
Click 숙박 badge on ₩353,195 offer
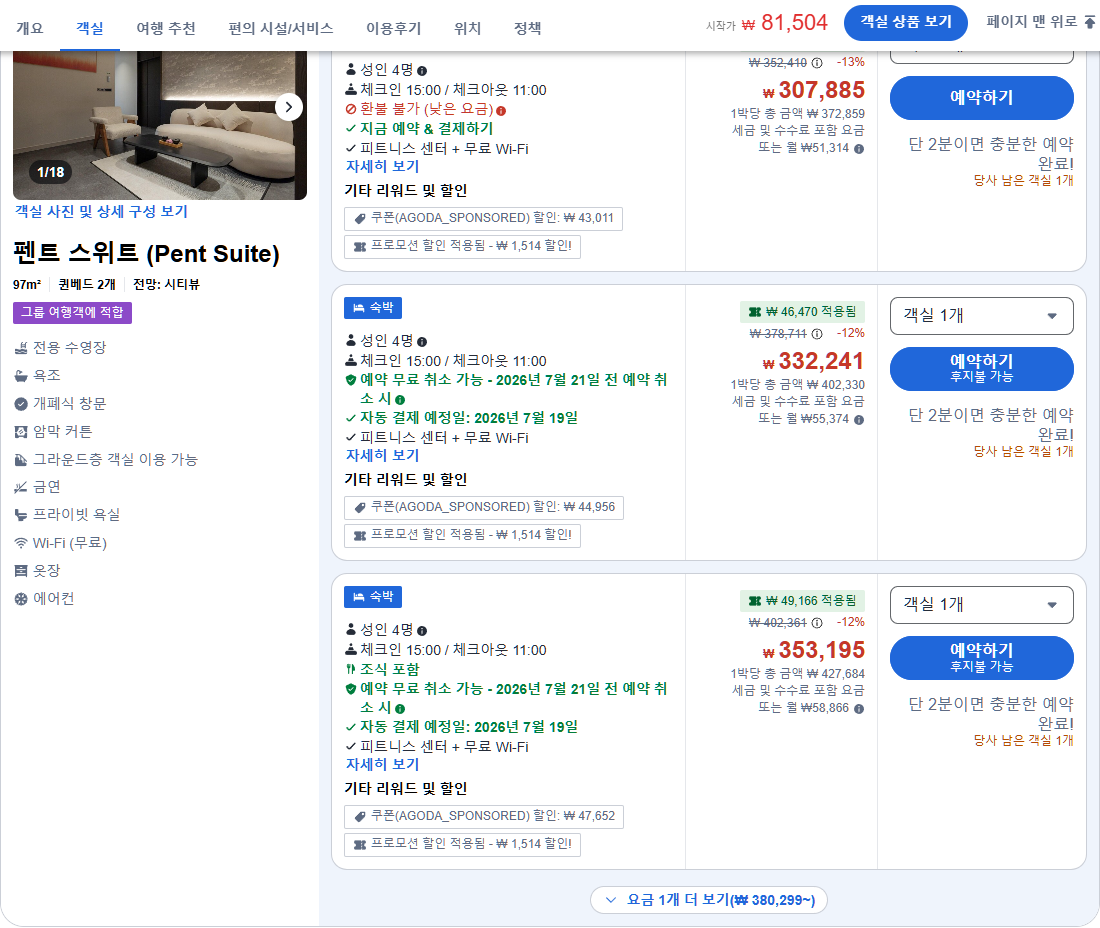coord(373,597)
